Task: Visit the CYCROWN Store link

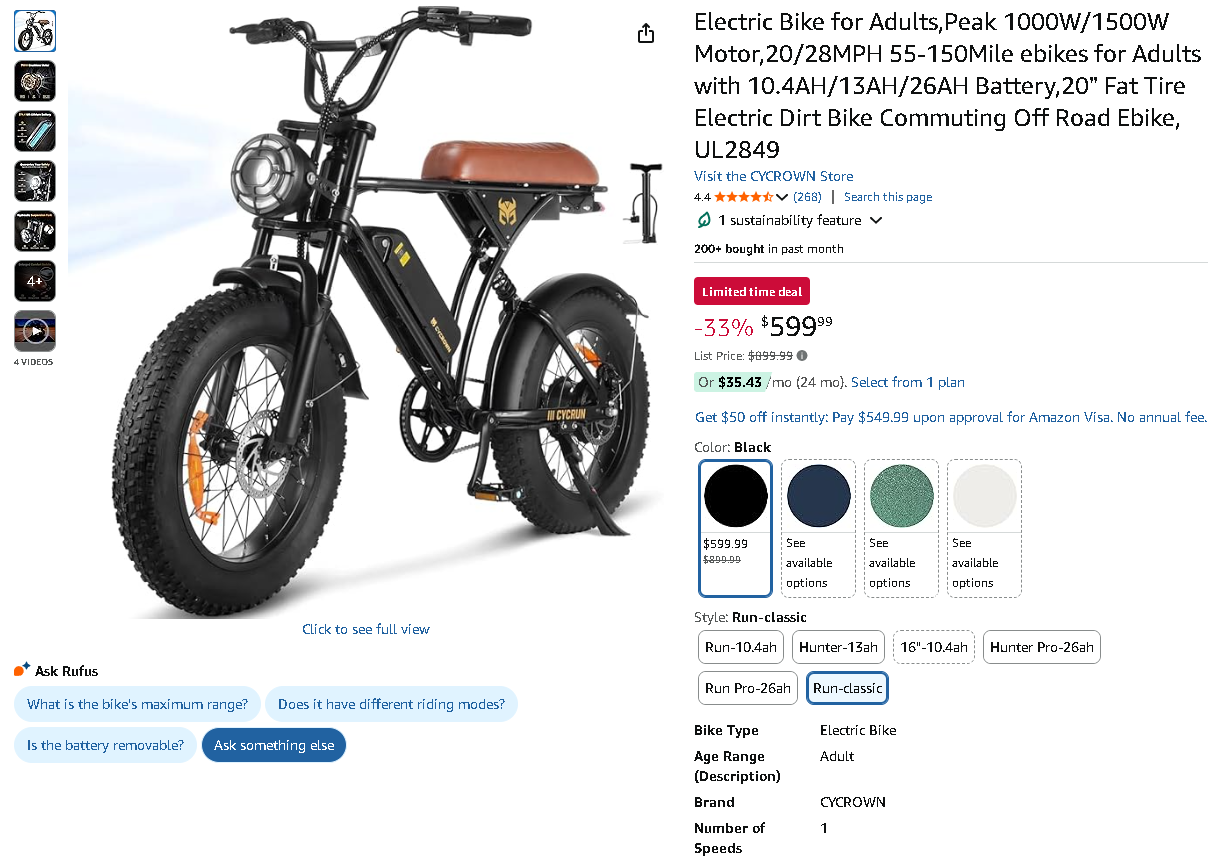Action: tap(773, 176)
